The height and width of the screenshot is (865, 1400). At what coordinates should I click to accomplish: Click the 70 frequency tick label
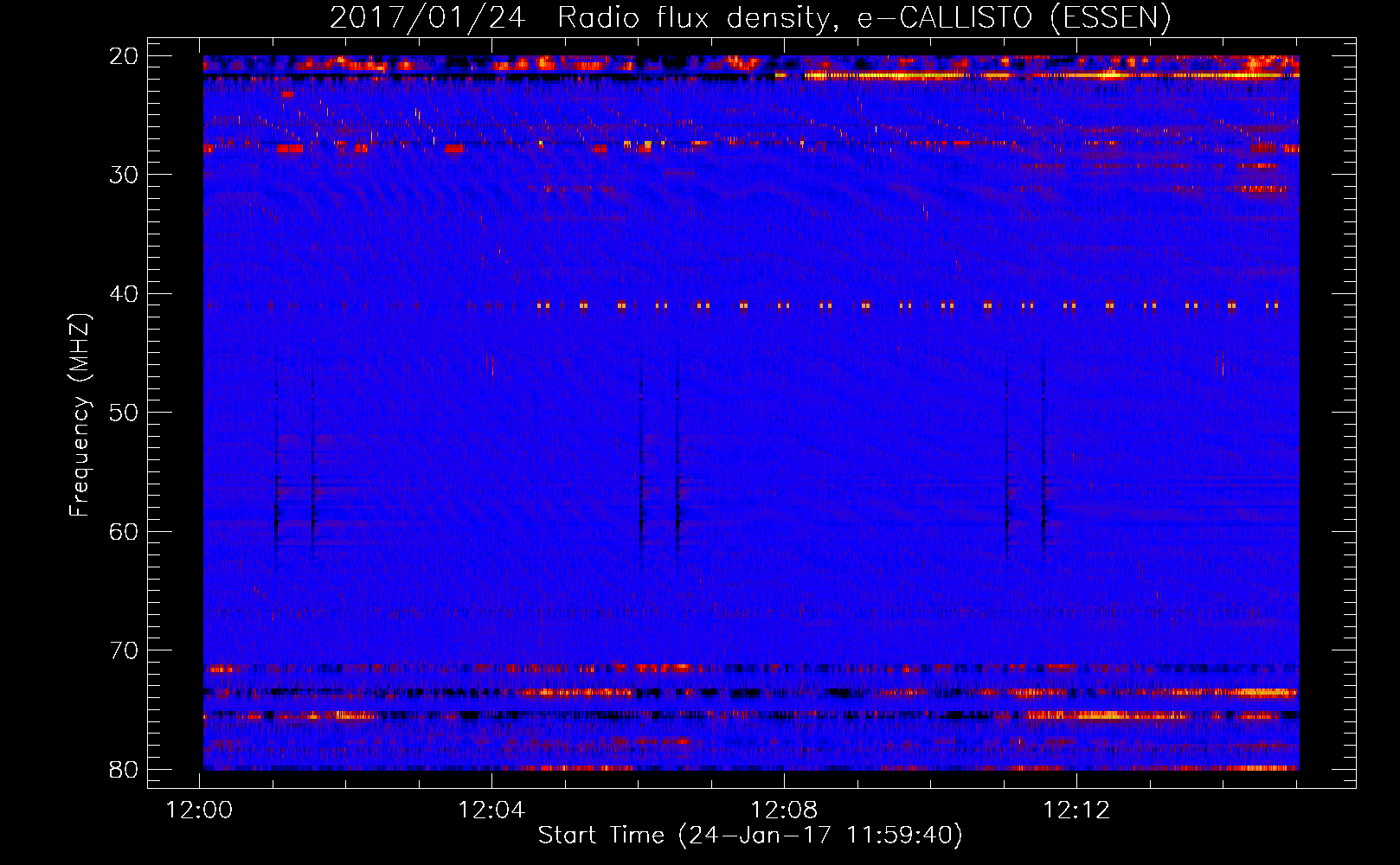click(124, 650)
